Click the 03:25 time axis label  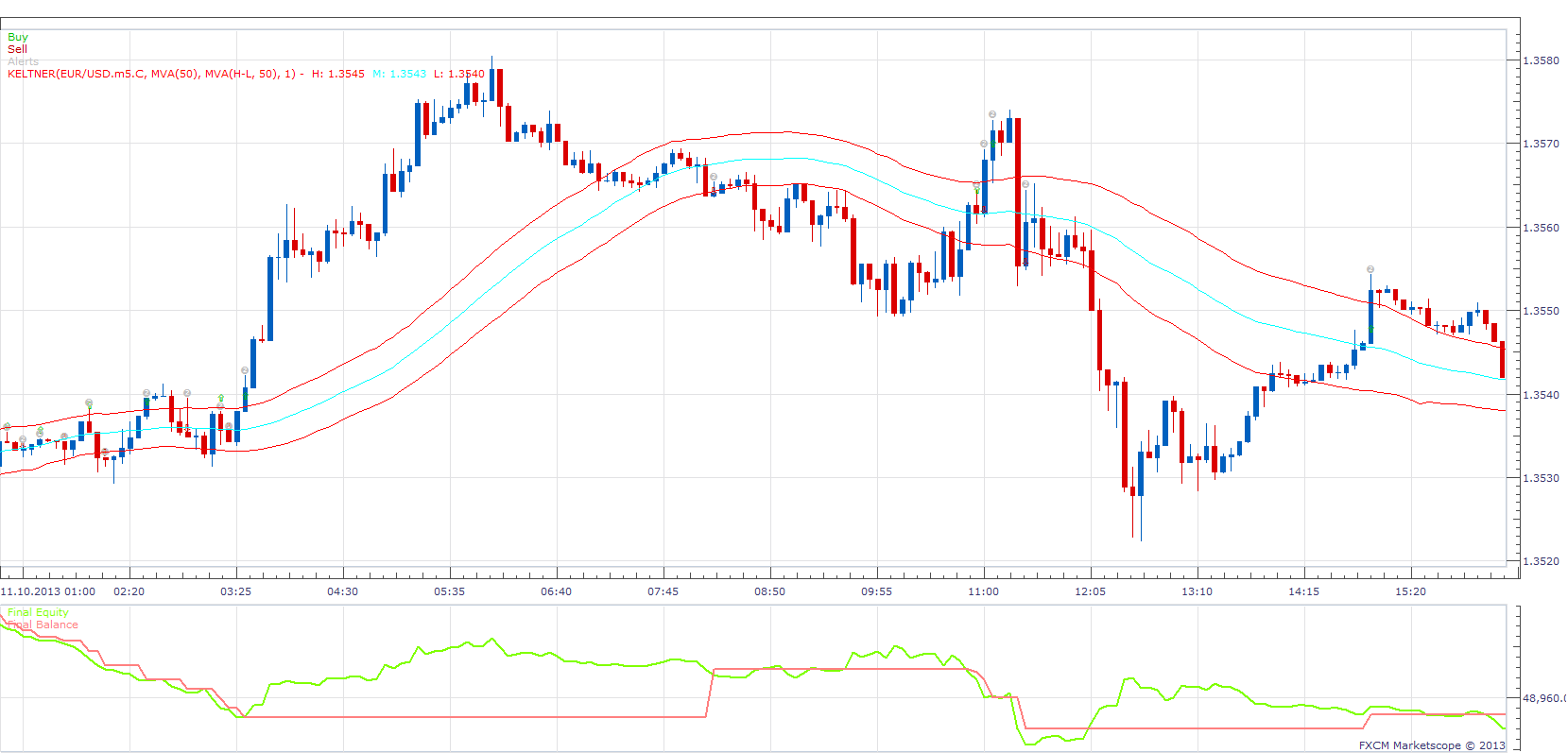(235, 591)
